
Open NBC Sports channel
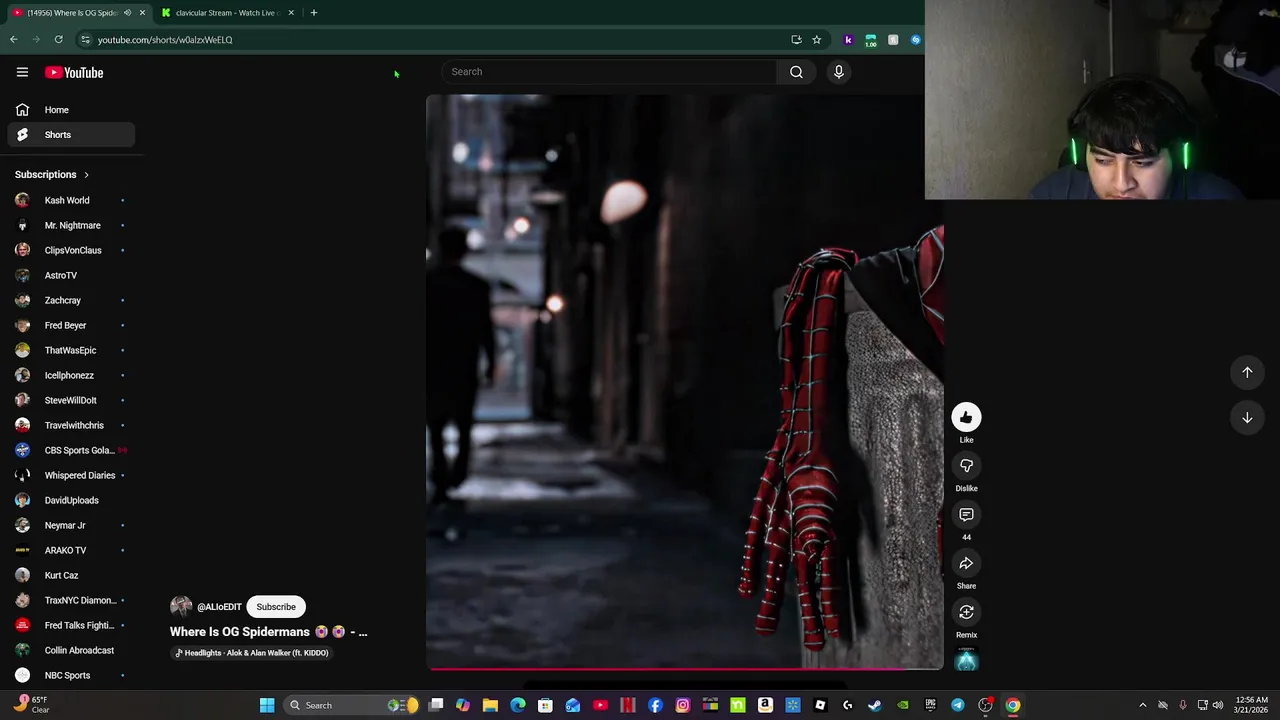click(70, 675)
